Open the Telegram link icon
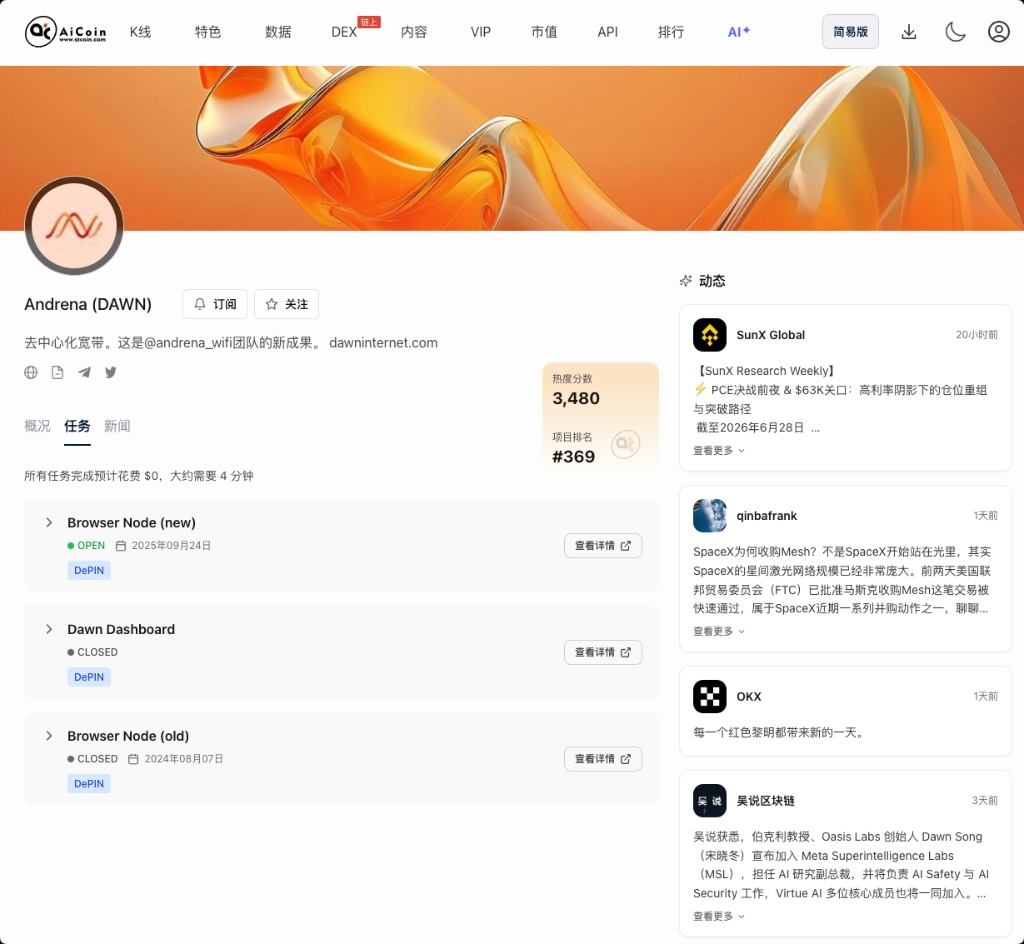 pyautogui.click(x=84, y=372)
